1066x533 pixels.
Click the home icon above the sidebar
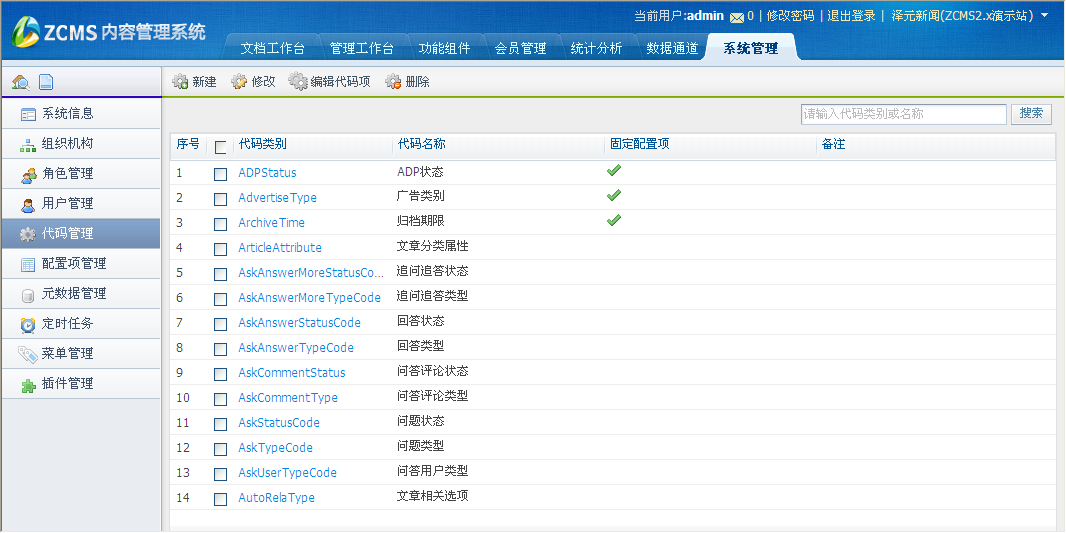[20, 82]
